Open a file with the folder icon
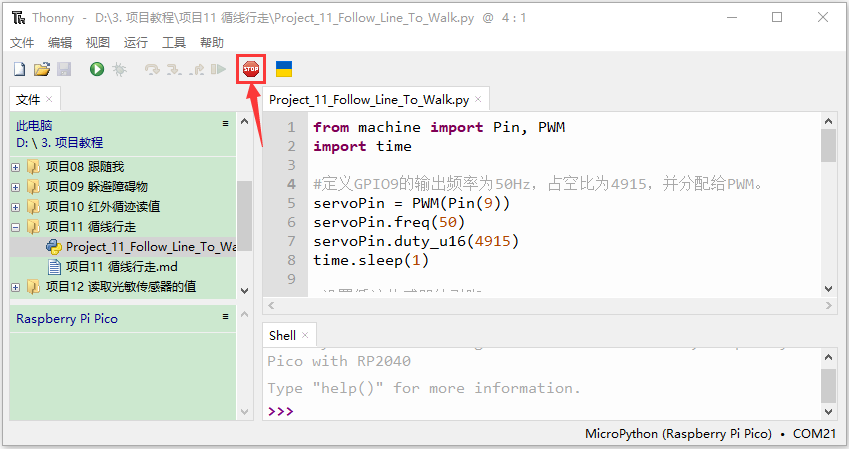The height and width of the screenshot is (449, 849). tap(42, 69)
